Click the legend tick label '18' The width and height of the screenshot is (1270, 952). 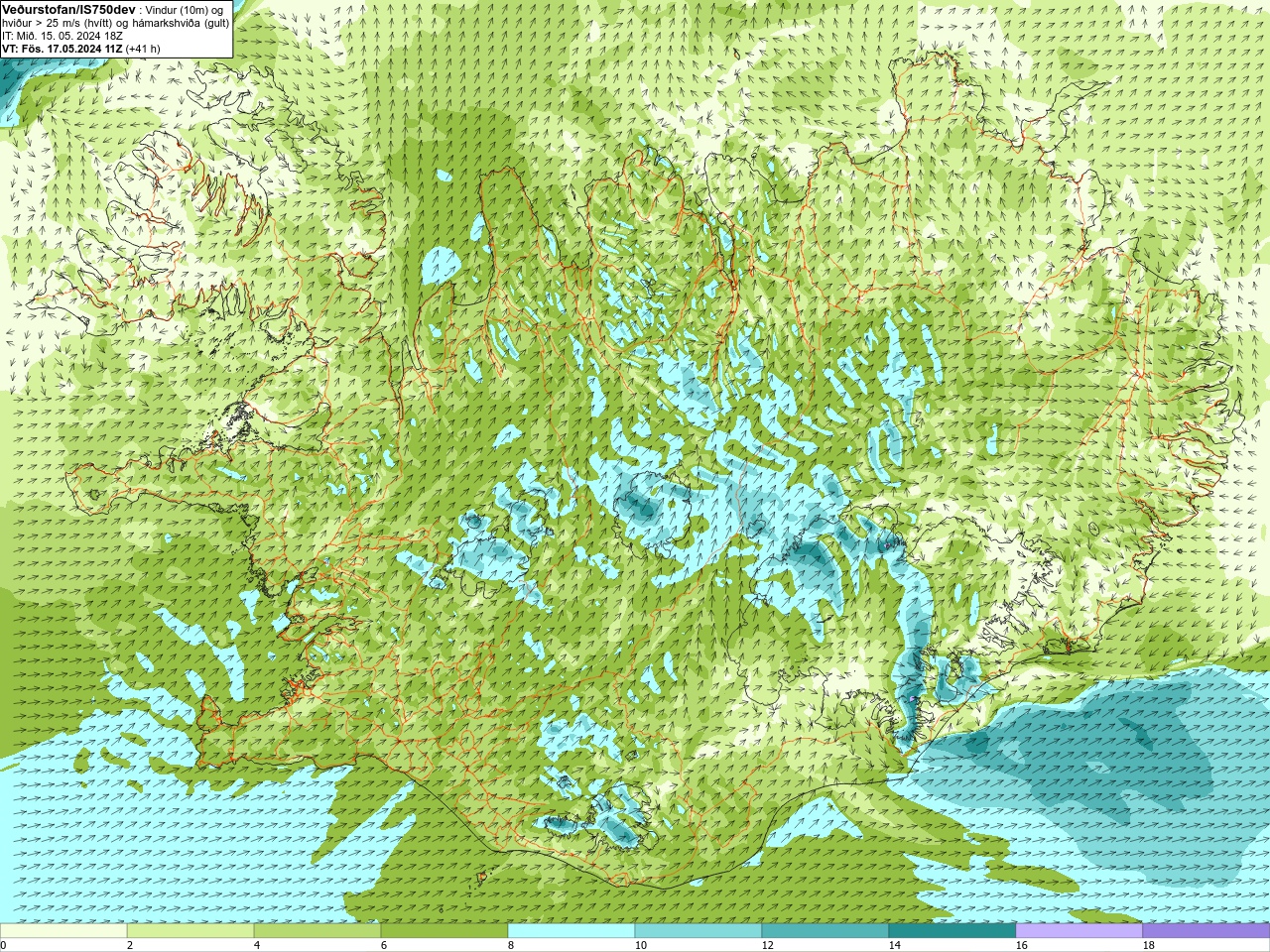[x=1148, y=945]
